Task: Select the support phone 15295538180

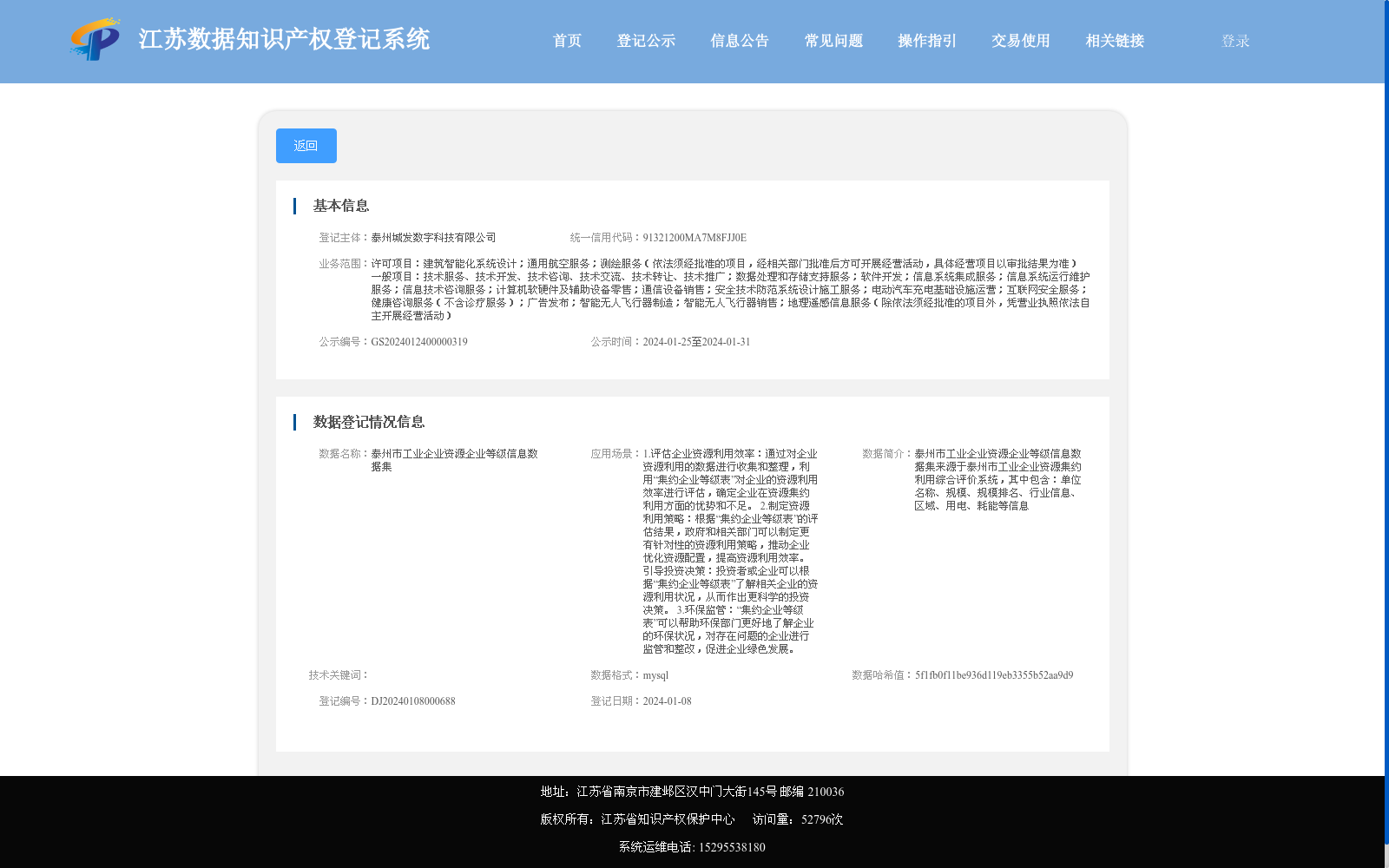Action: (732, 847)
